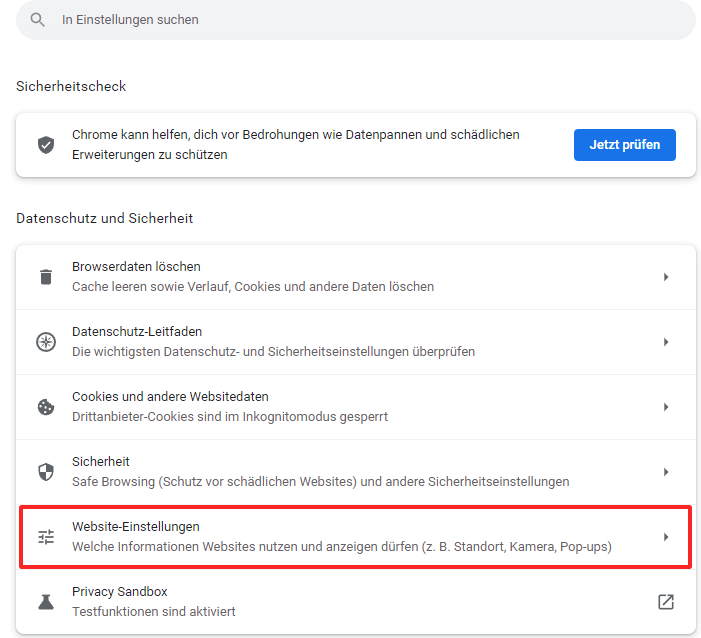Click the sliders icon for Website-Einstellungen
This screenshot has width=701, height=638.
(x=46, y=537)
